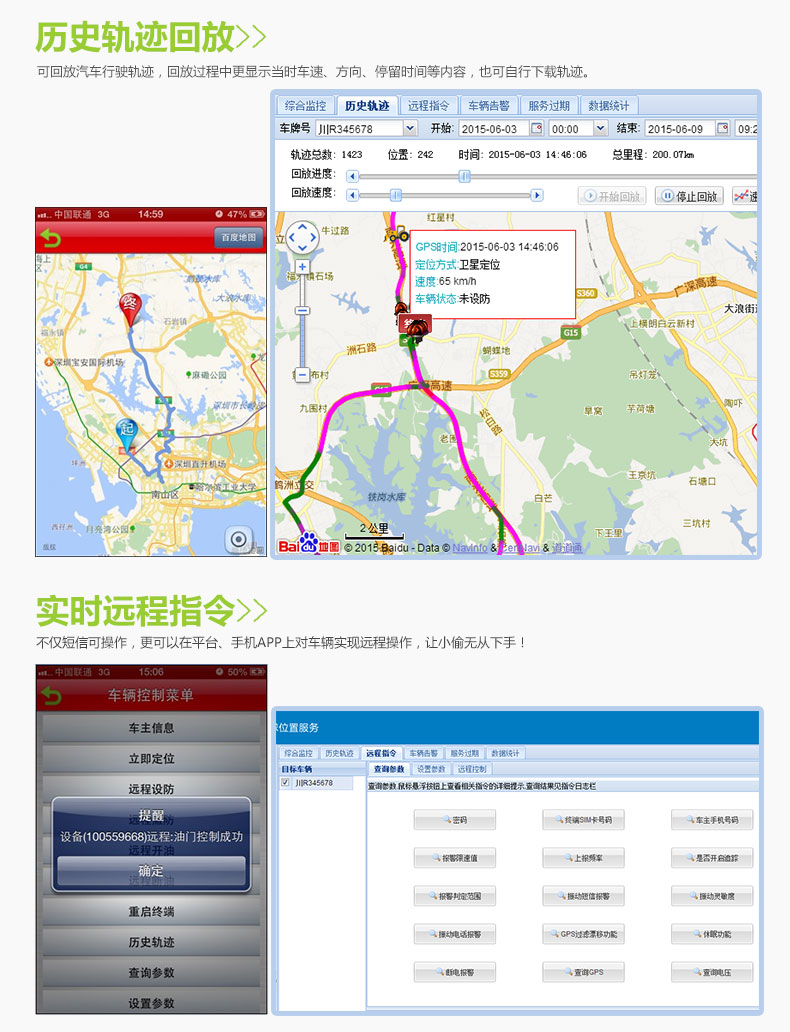Tap the green back arrow on the map screen
This screenshot has height=1032, width=790.
coord(50,238)
